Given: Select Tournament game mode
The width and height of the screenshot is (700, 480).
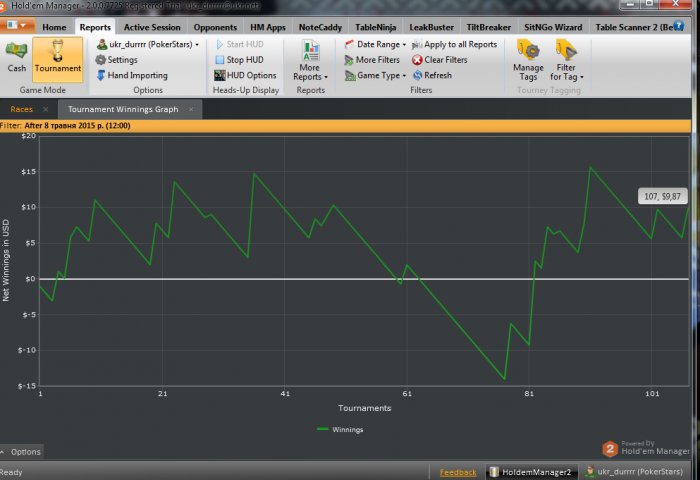Looking at the screenshot, I should (57, 56).
